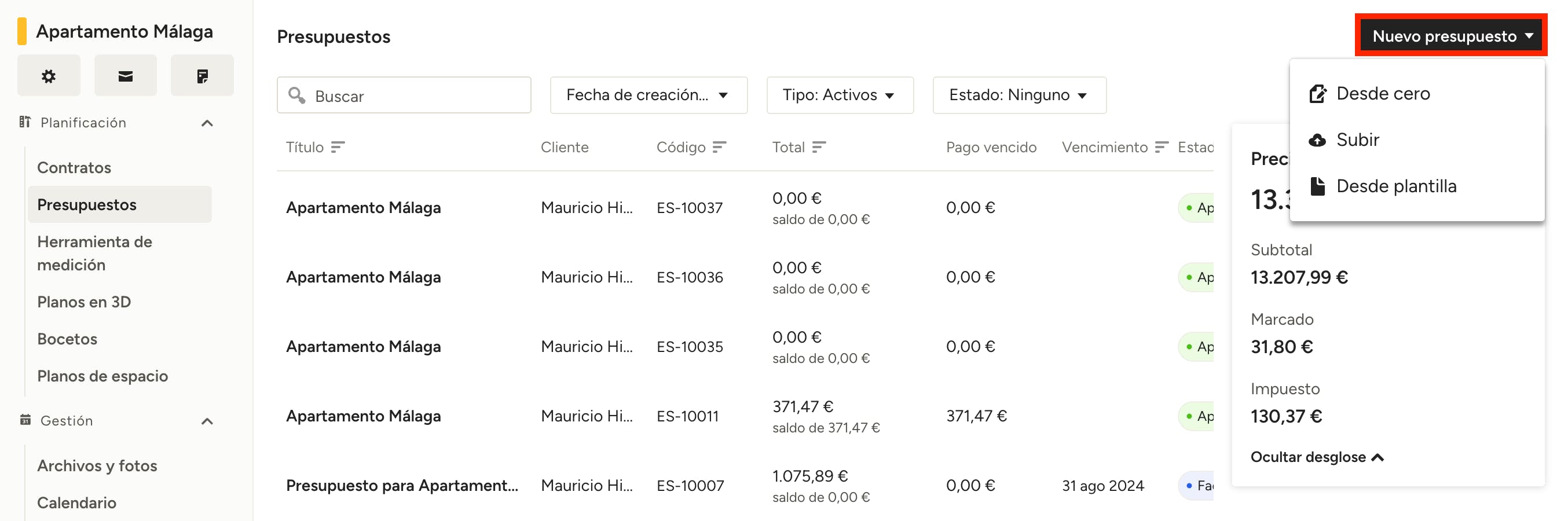Select Desde plantilla menu option
The image size is (1568, 521).
[x=1395, y=186]
